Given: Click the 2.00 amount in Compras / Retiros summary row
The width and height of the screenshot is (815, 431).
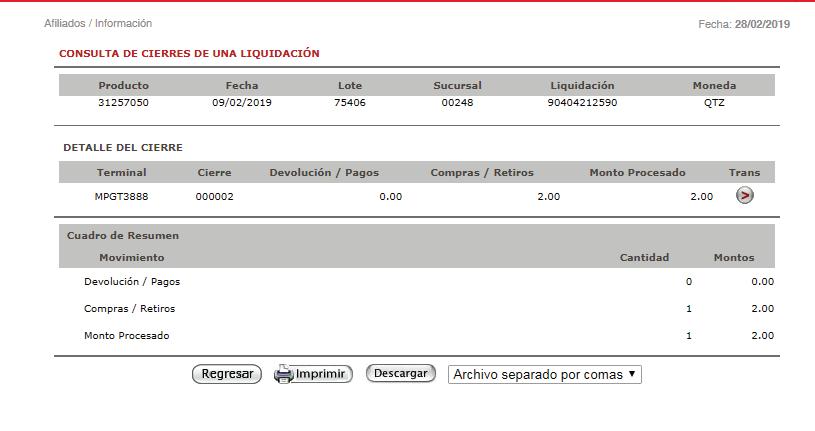Looking at the screenshot, I should pos(763,308).
